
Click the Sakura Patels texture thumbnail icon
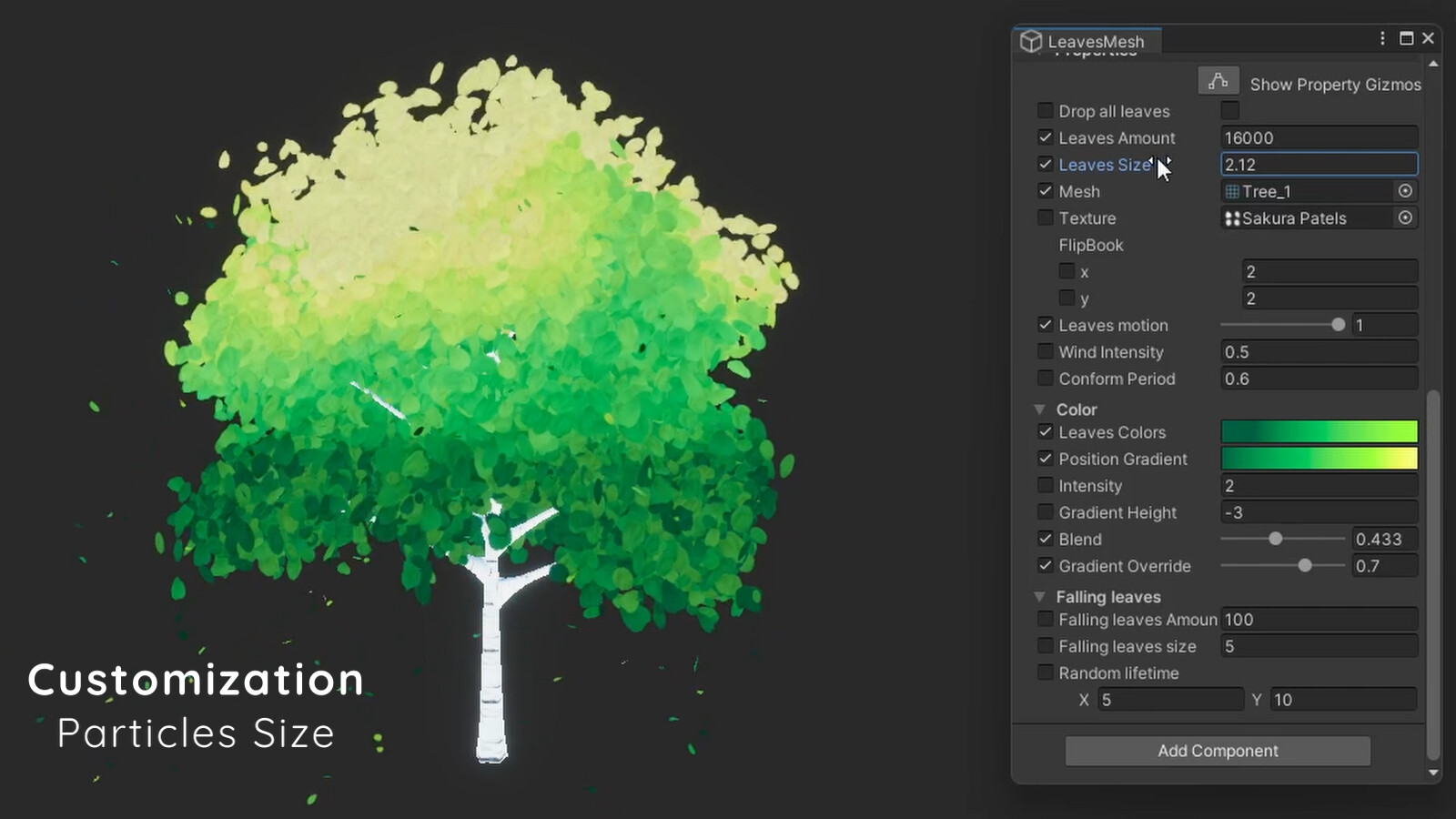pyautogui.click(x=1233, y=217)
